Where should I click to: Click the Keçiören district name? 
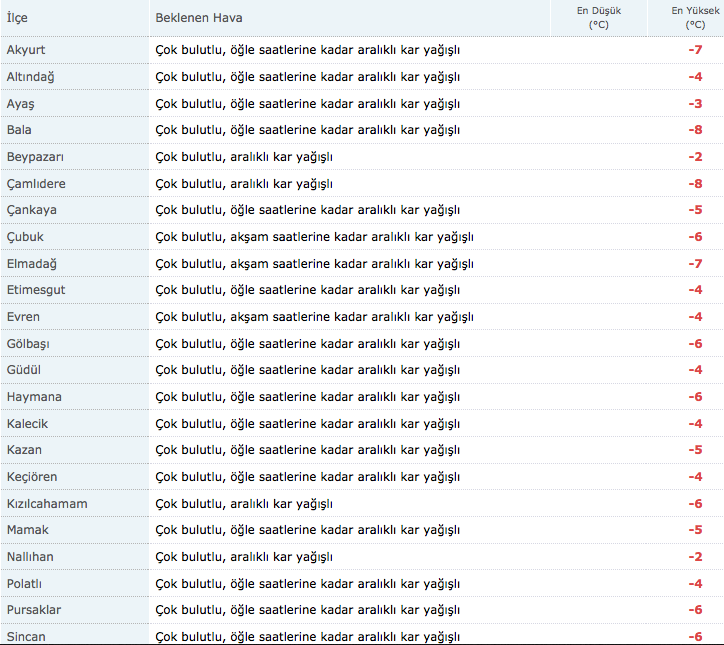33,477
